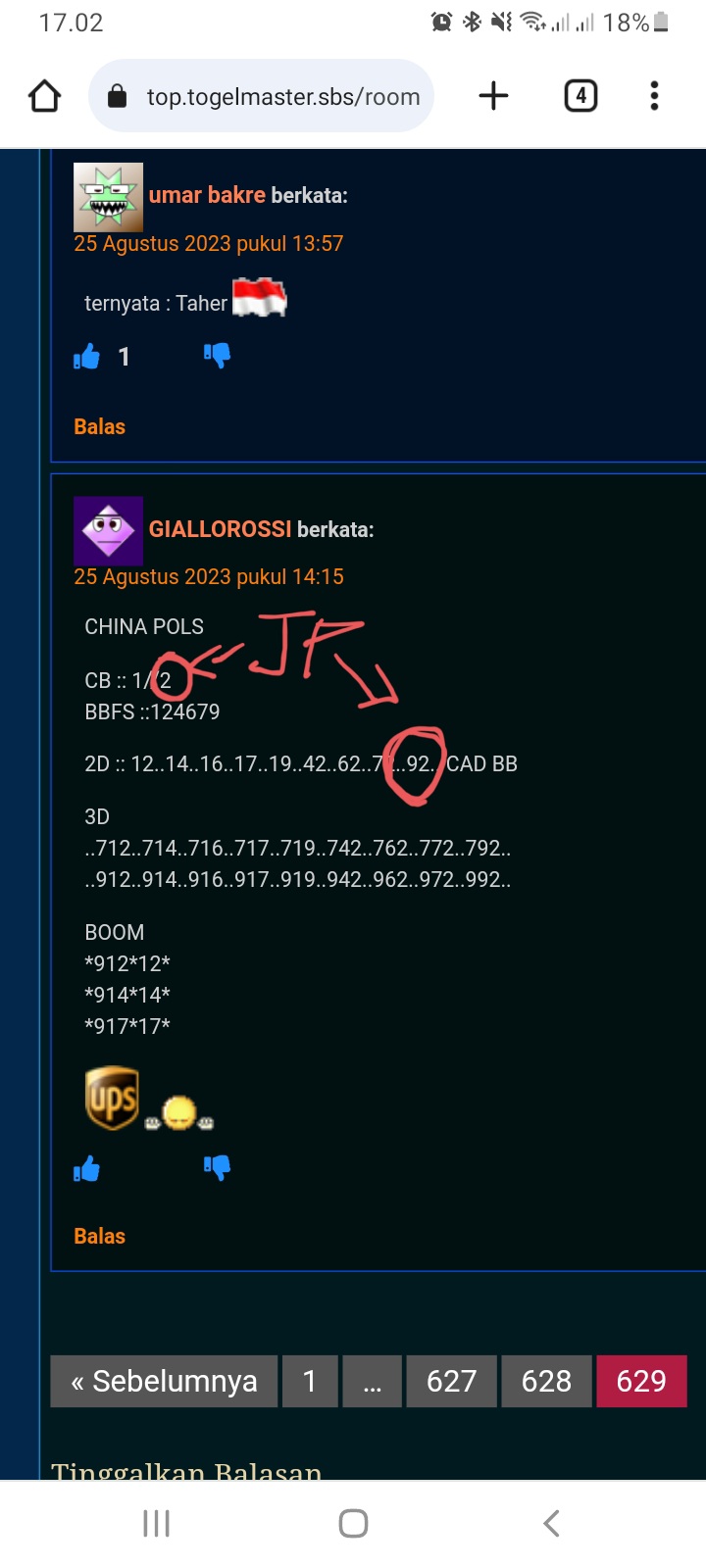Viewport: 706px width, 1568px height.
Task: Reply to GIALLOROSSI via Balas
Action: point(100,1236)
